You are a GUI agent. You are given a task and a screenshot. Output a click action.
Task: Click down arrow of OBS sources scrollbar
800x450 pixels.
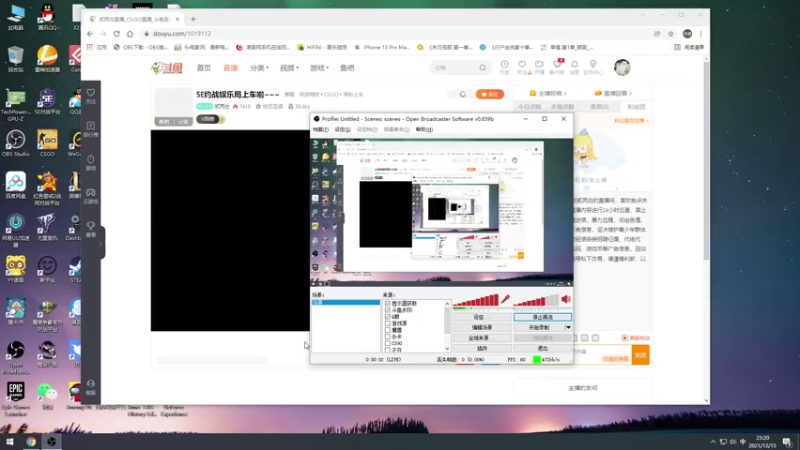[x=447, y=349]
